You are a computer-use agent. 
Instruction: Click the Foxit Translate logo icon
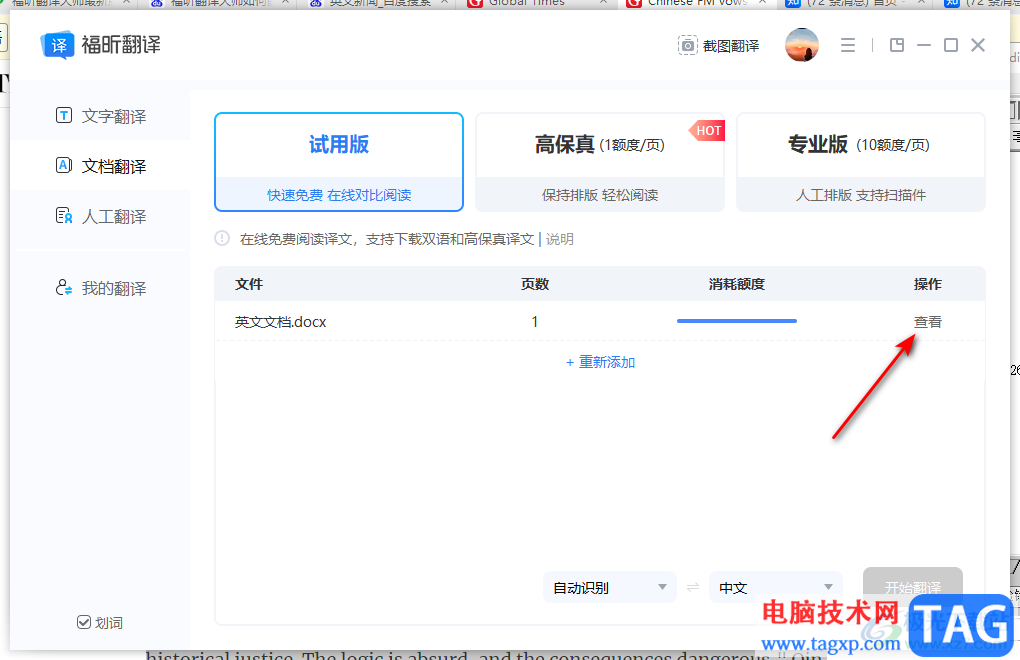point(57,45)
